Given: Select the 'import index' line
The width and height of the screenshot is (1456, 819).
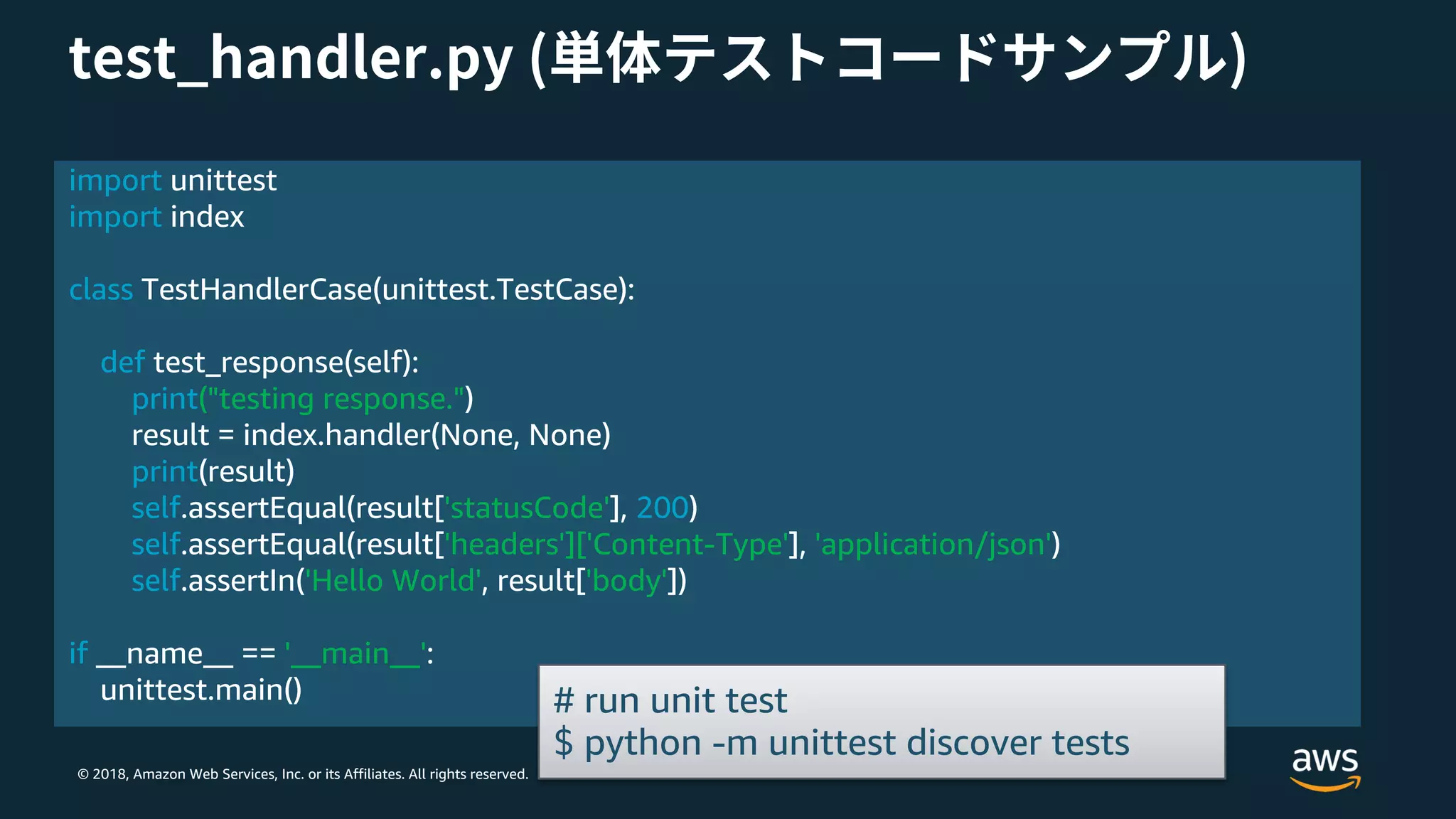Looking at the screenshot, I should [x=156, y=217].
